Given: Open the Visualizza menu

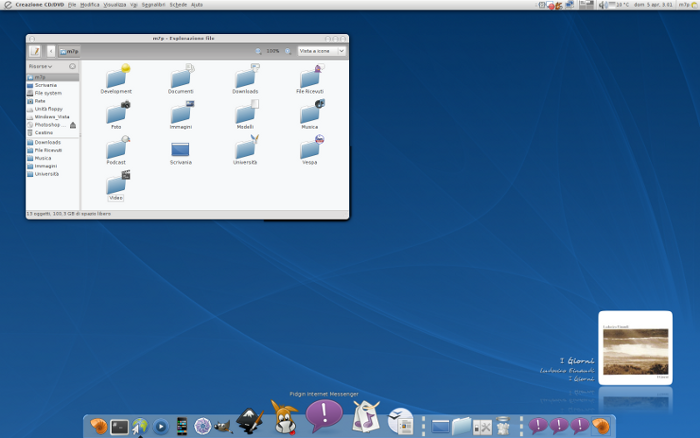Looking at the screenshot, I should [x=115, y=5].
